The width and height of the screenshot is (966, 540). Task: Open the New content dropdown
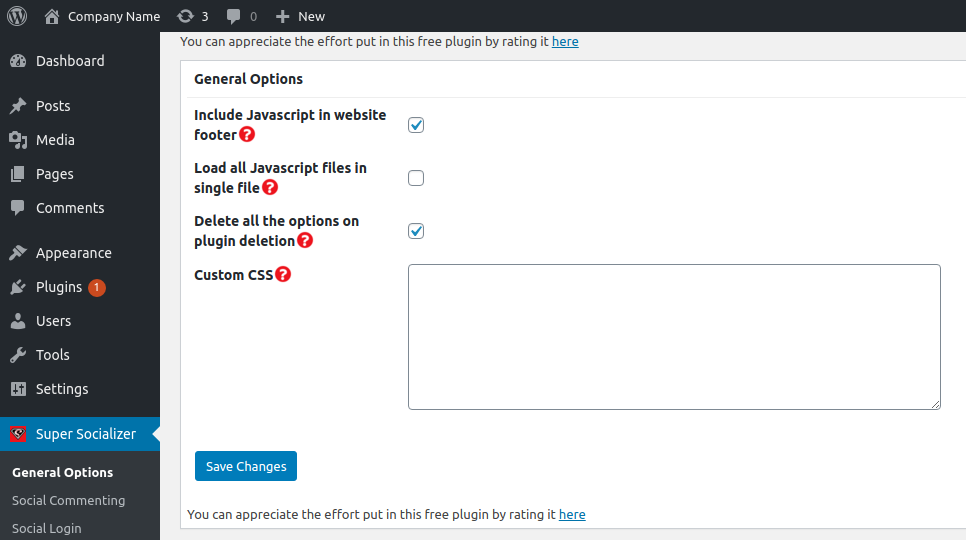(x=300, y=16)
